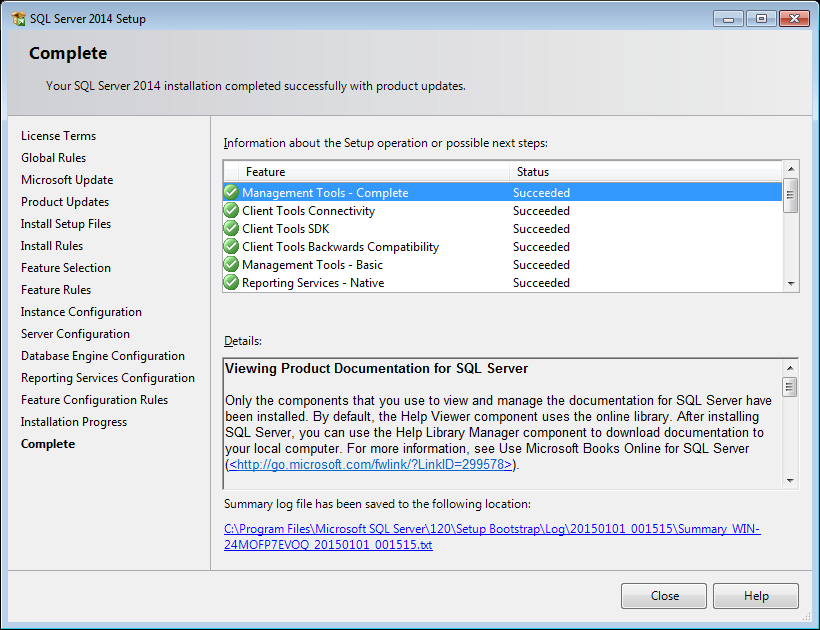Click the Status column header
The image size is (820, 630).
[x=645, y=171]
